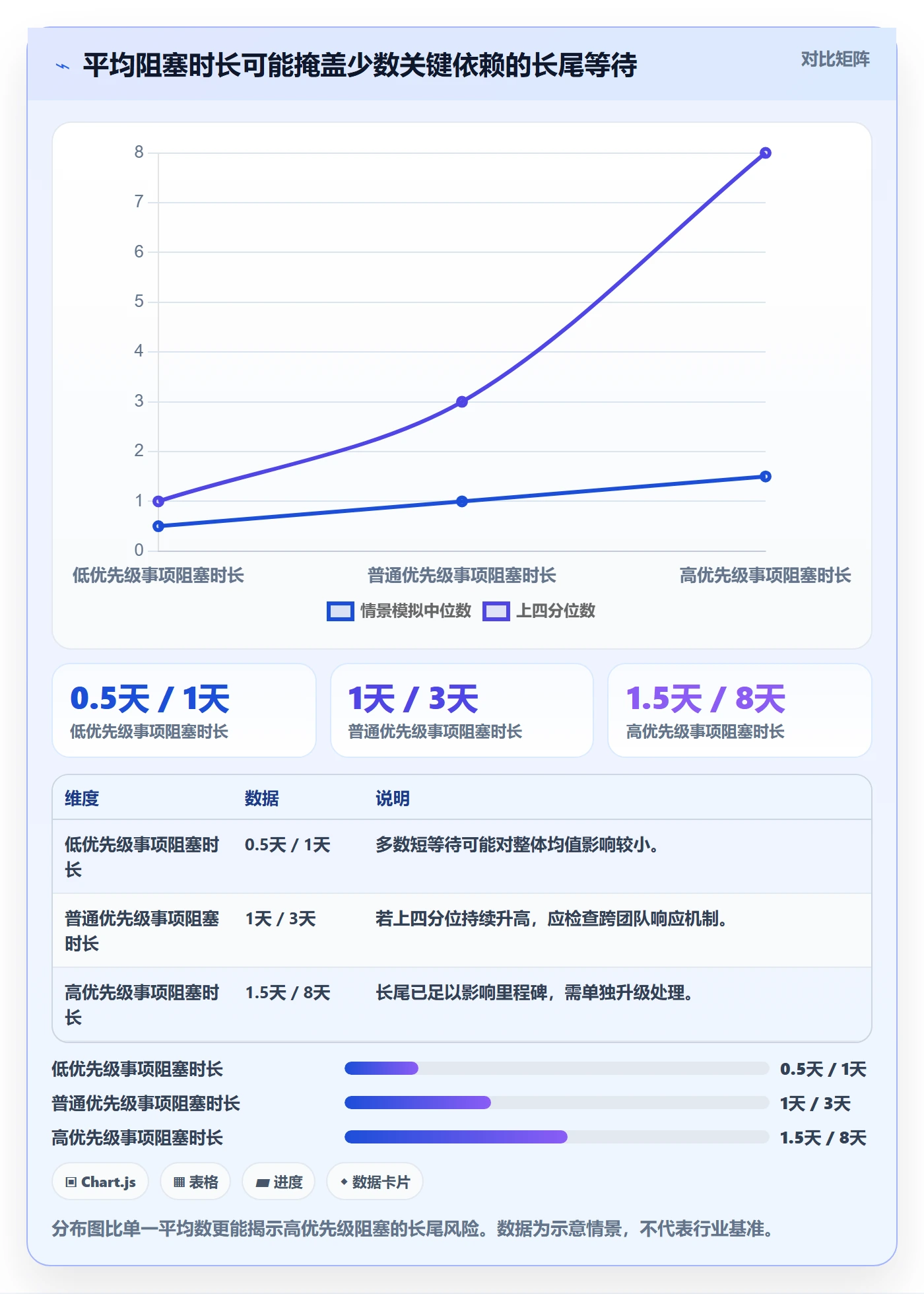Click table cell 长尾已足以影响里程碑，需单独升级处理。
Screen dimensions: 924x1294
tap(535, 992)
